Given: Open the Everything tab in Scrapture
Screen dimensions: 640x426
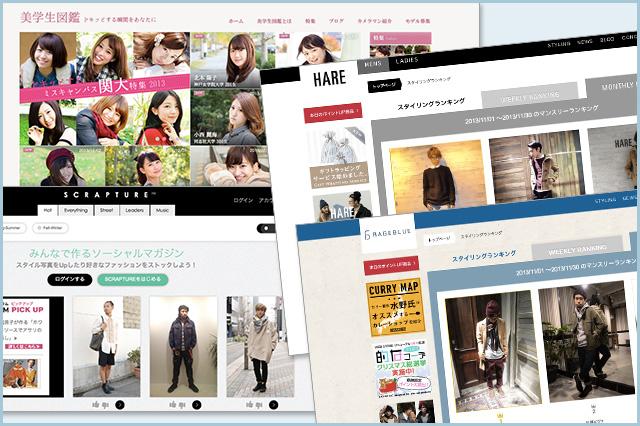Looking at the screenshot, I should point(76,210).
